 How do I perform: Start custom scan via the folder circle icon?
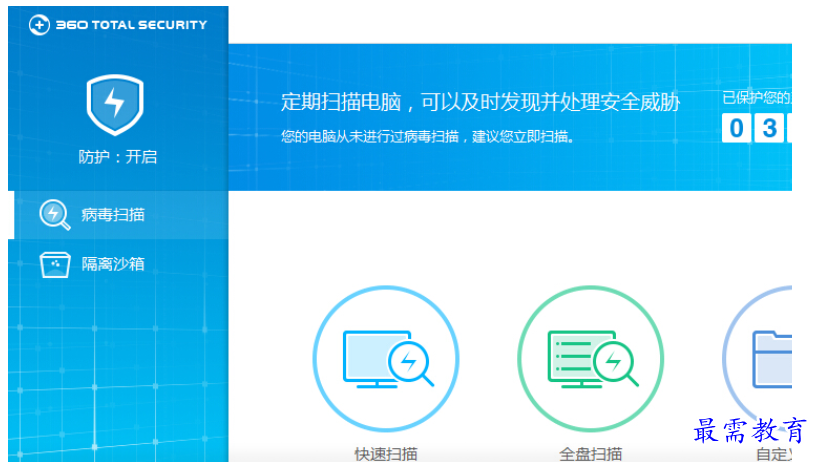(x=757, y=359)
